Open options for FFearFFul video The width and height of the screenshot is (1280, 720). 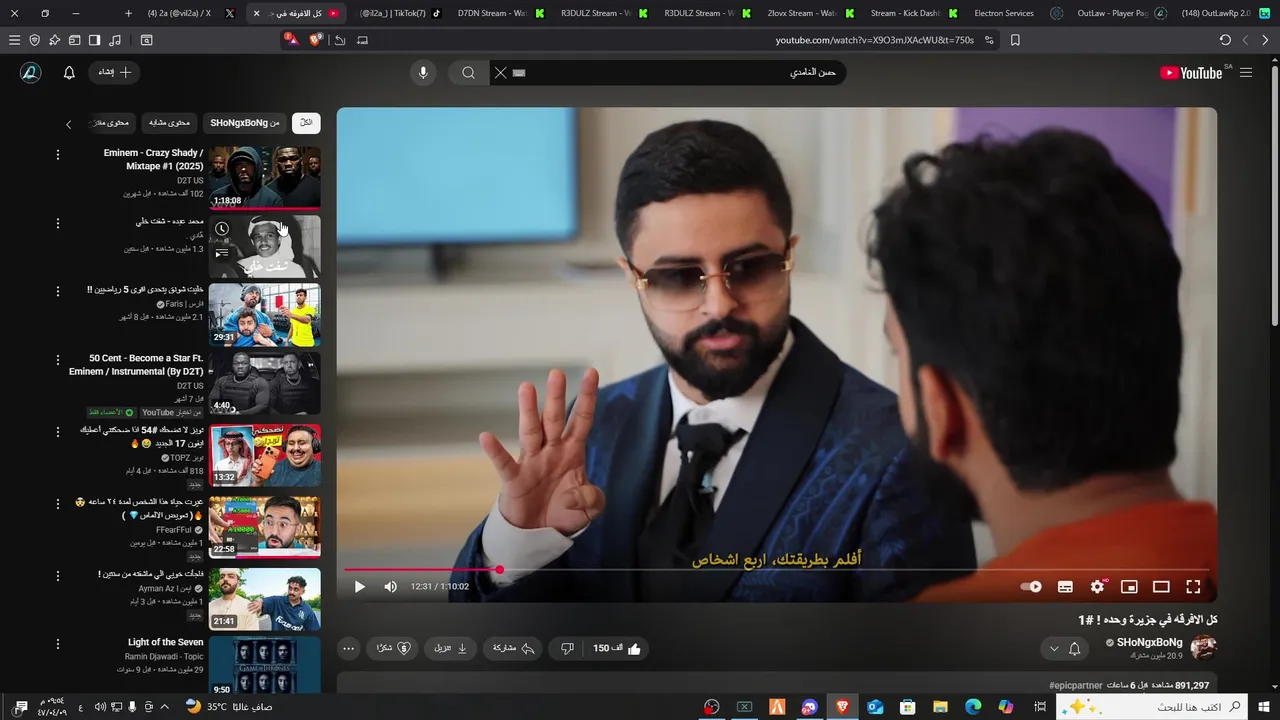[x=57, y=504]
